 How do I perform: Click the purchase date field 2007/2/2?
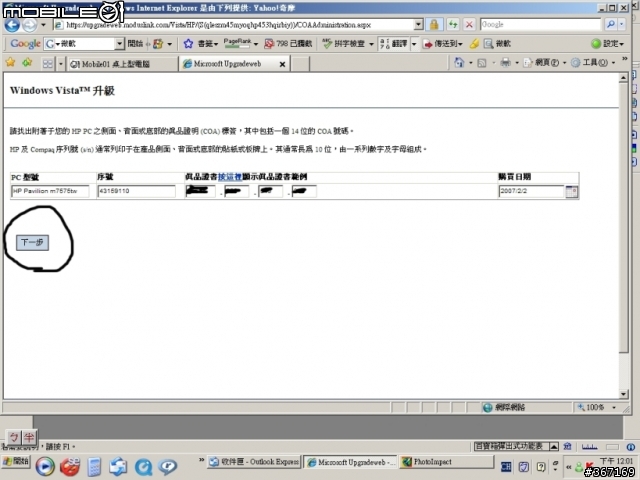(531, 191)
